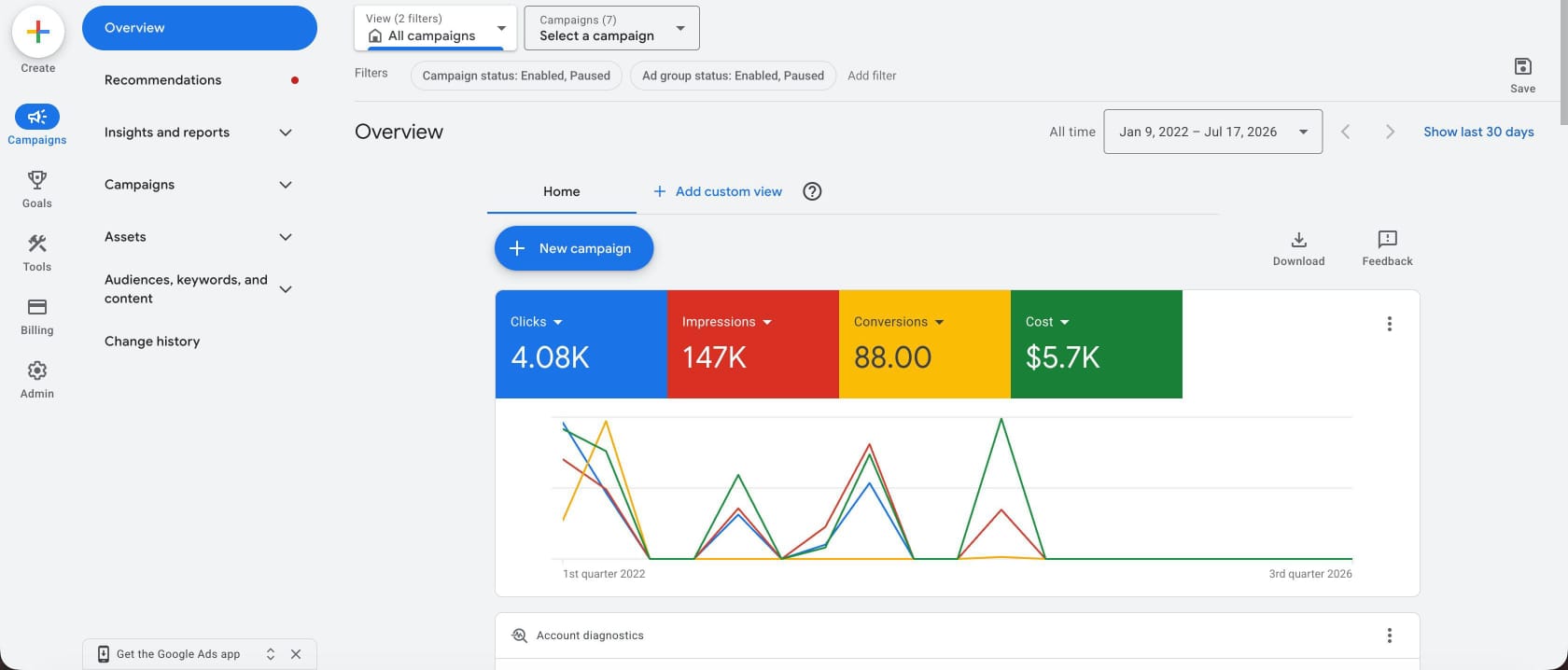
Task: Open the date range dropdown
Action: 1212,132
